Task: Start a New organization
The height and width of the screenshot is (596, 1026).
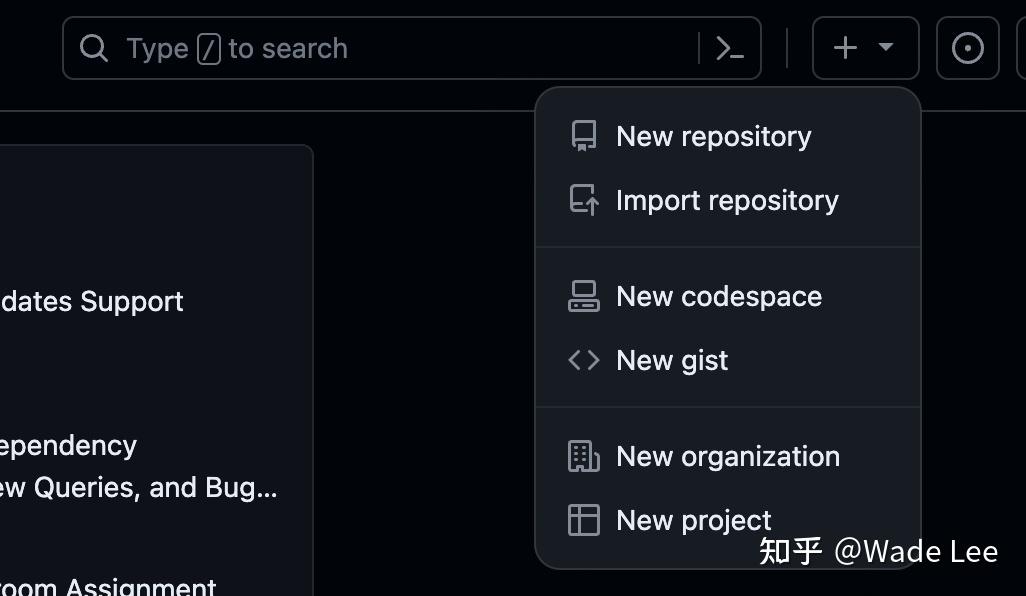Action: tap(728, 456)
